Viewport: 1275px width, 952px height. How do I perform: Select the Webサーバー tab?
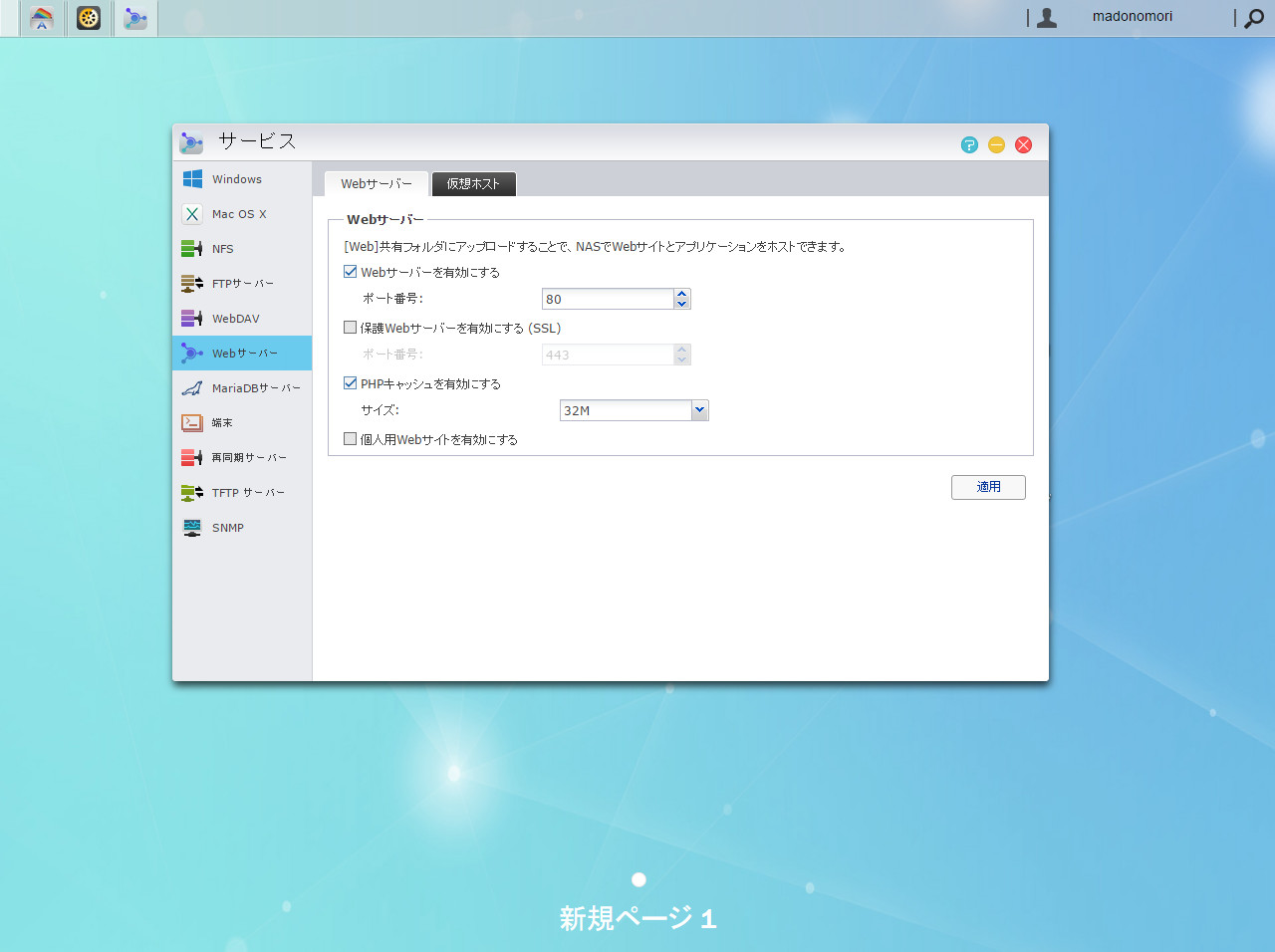pyautogui.click(x=377, y=183)
